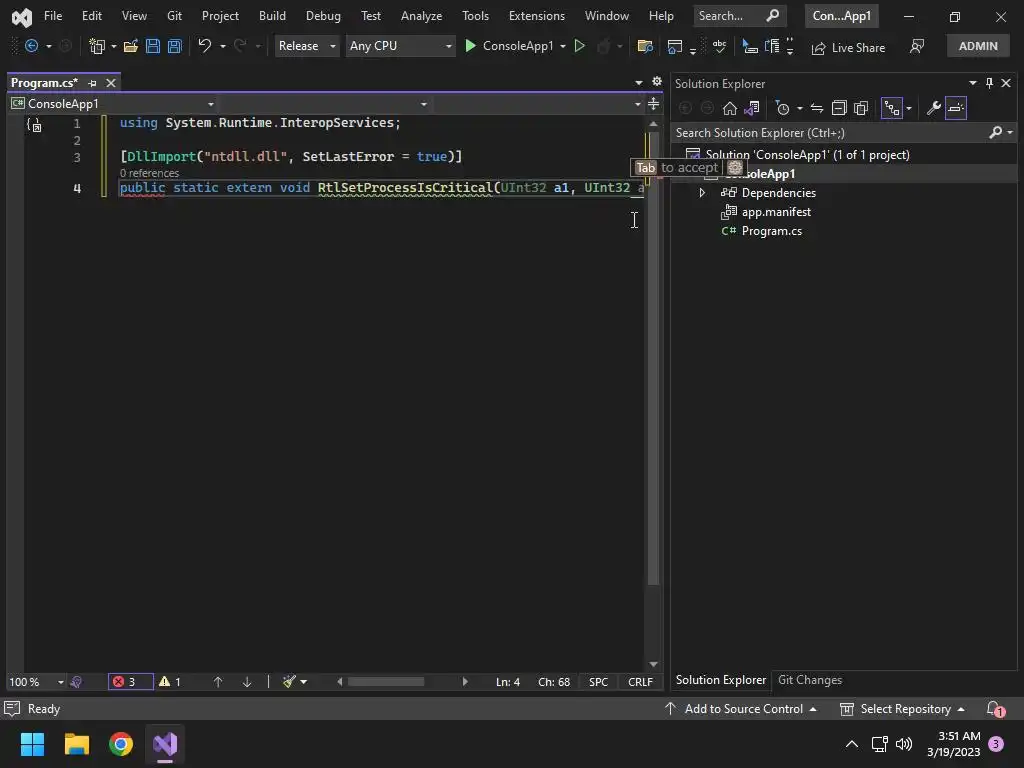Go to previous issue with the up arrow
The image size is (1024, 768).
click(218, 682)
